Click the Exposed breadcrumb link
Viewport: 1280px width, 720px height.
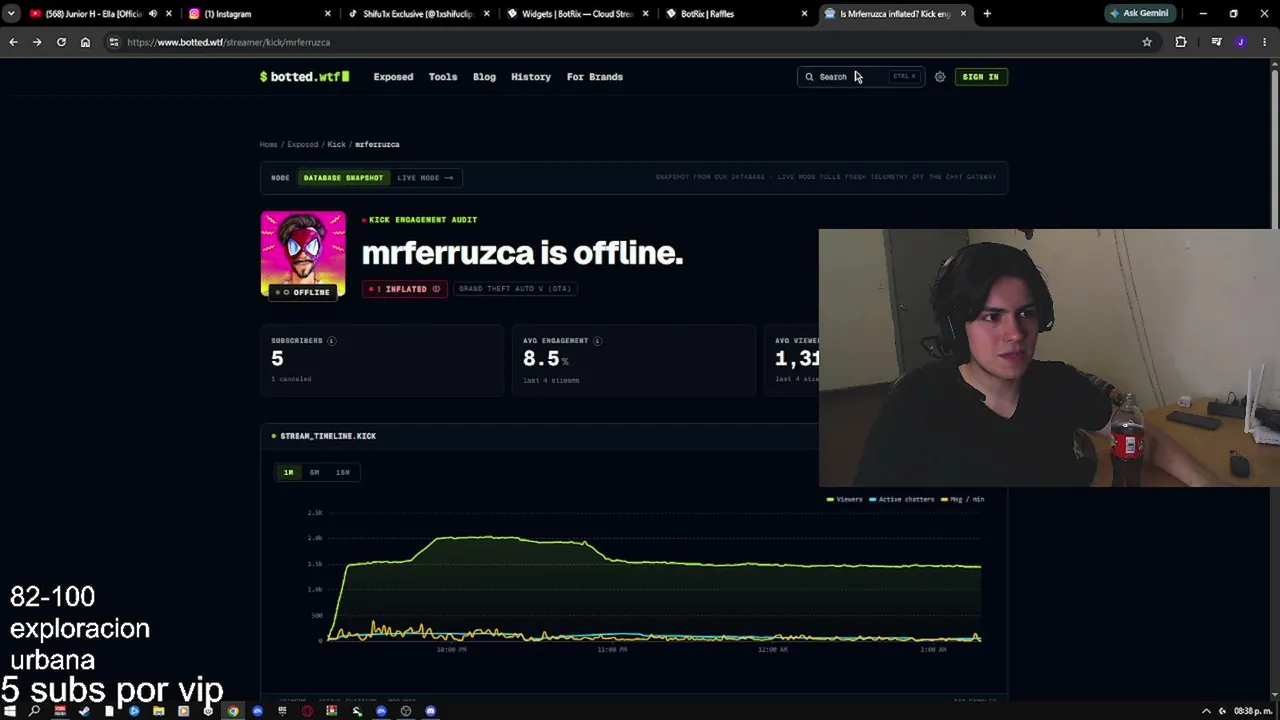[x=302, y=145]
